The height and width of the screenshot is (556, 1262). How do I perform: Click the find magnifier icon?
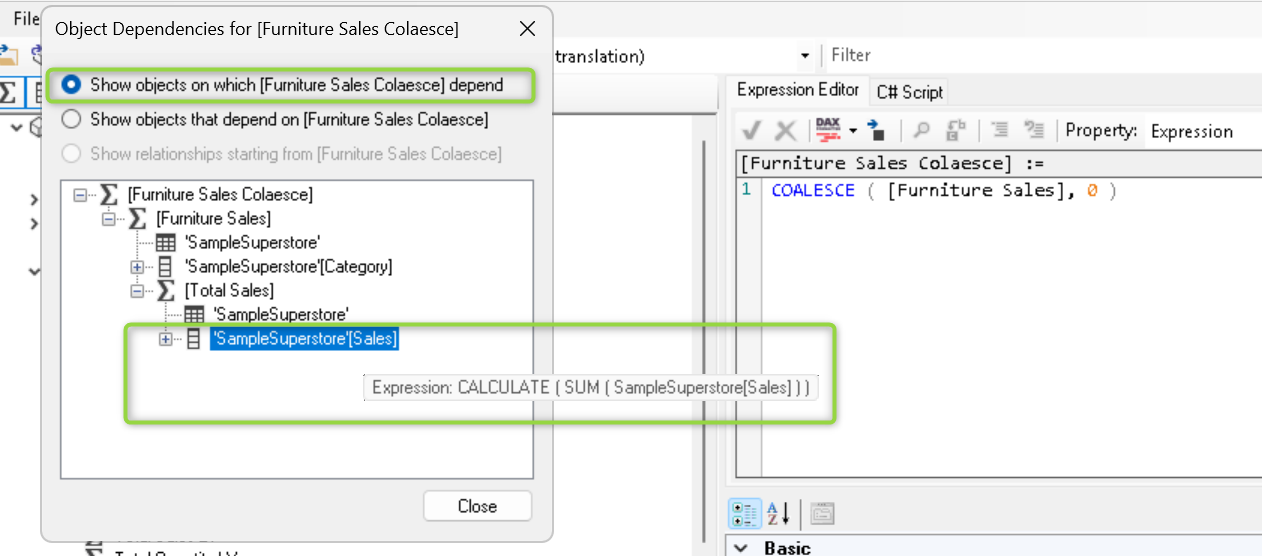click(922, 130)
